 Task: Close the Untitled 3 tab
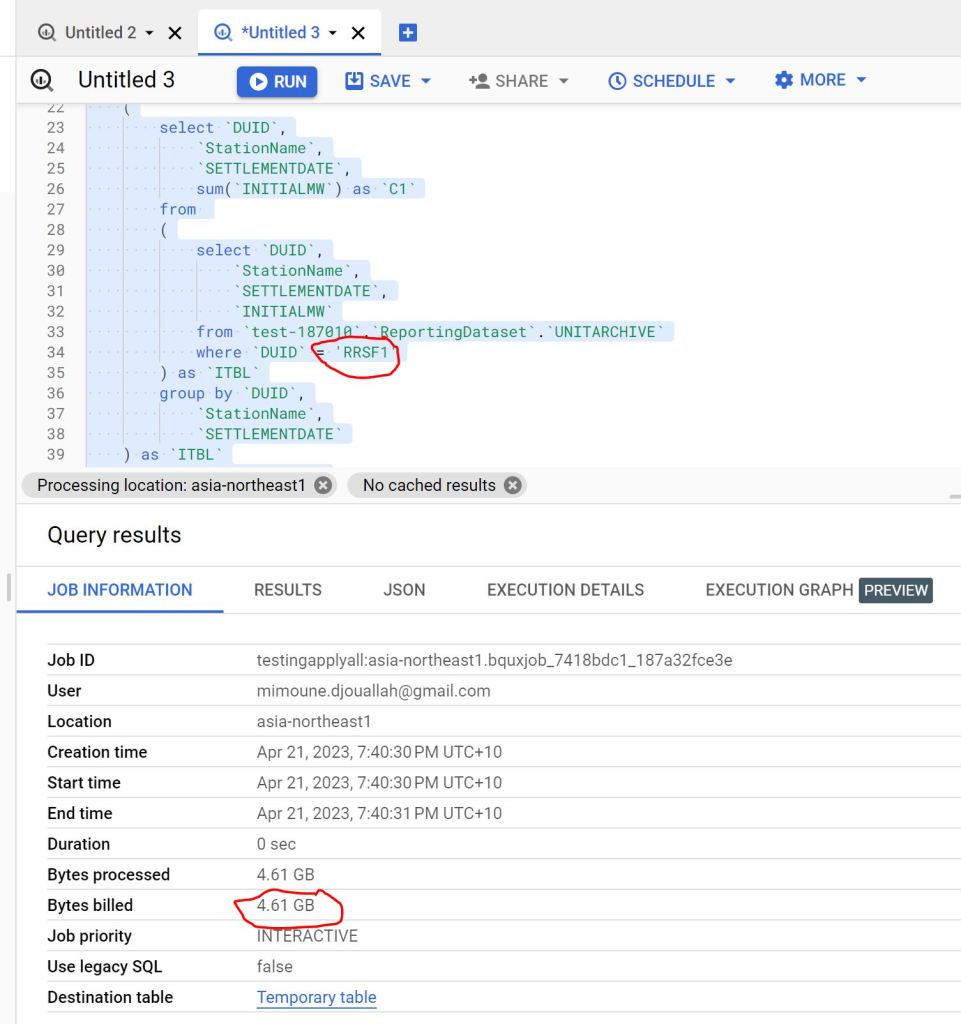(359, 33)
